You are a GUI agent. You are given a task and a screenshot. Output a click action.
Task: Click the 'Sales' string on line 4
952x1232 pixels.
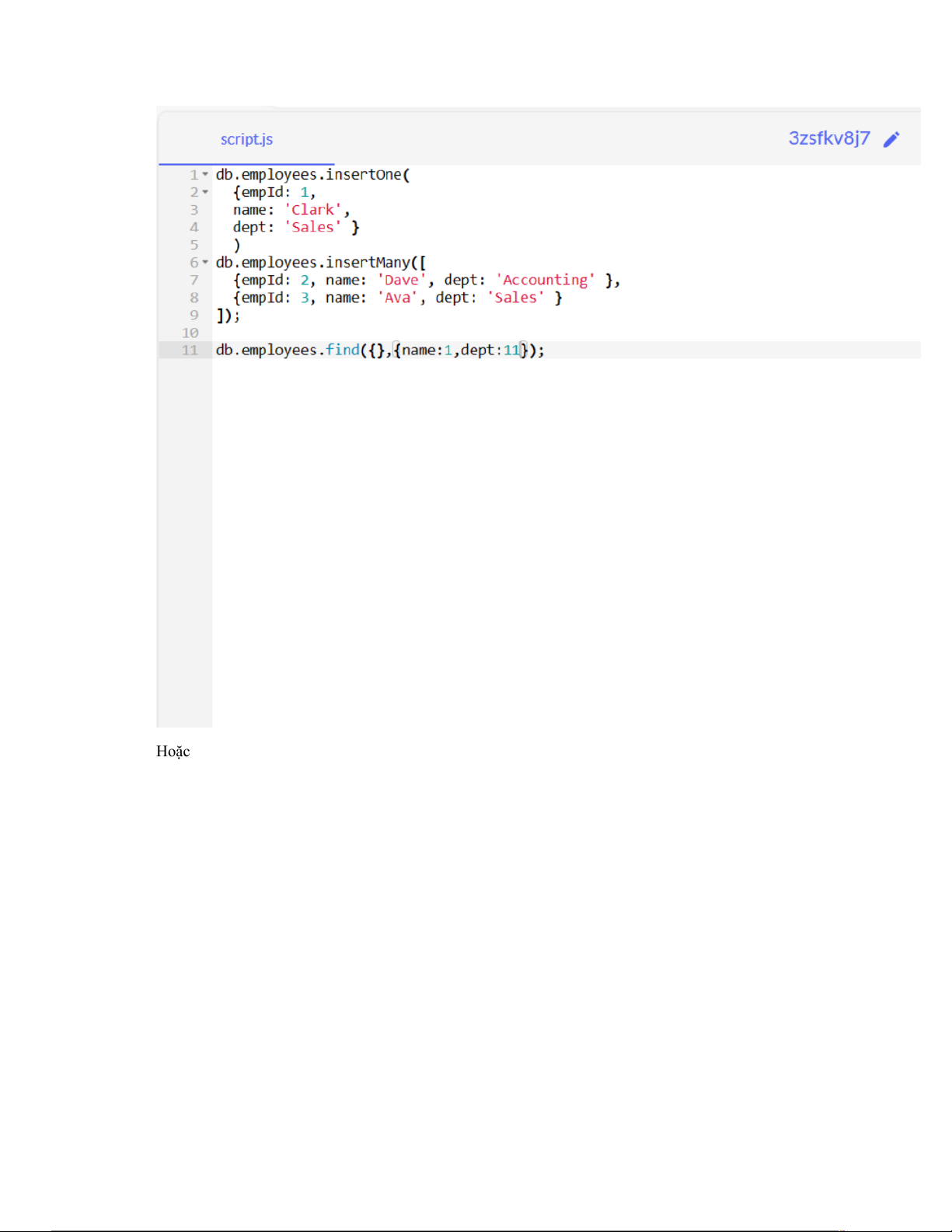(312, 227)
